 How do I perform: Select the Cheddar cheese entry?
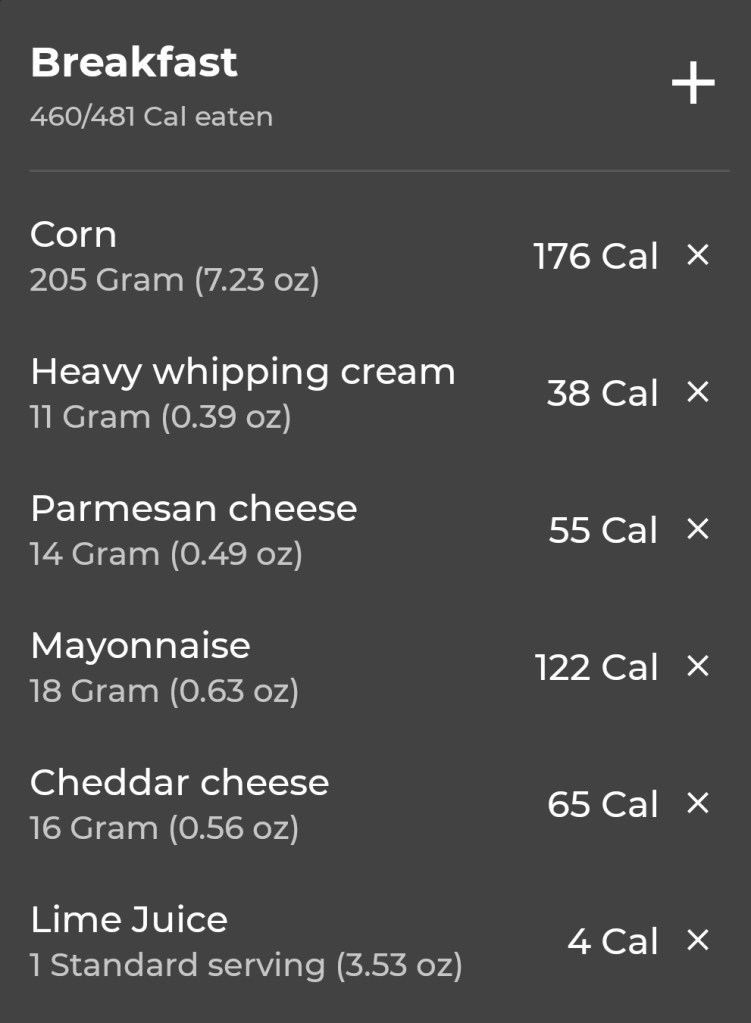(x=180, y=783)
